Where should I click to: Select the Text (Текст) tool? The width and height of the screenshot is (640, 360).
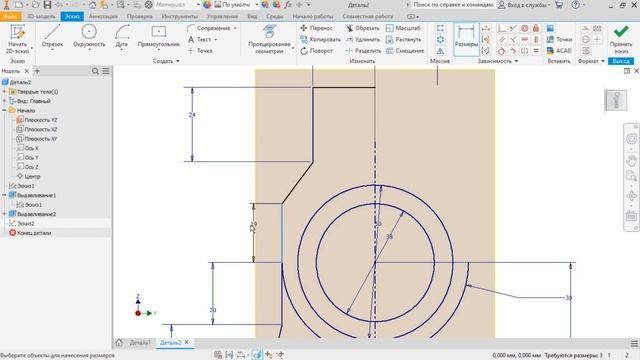pyautogui.click(x=200, y=40)
